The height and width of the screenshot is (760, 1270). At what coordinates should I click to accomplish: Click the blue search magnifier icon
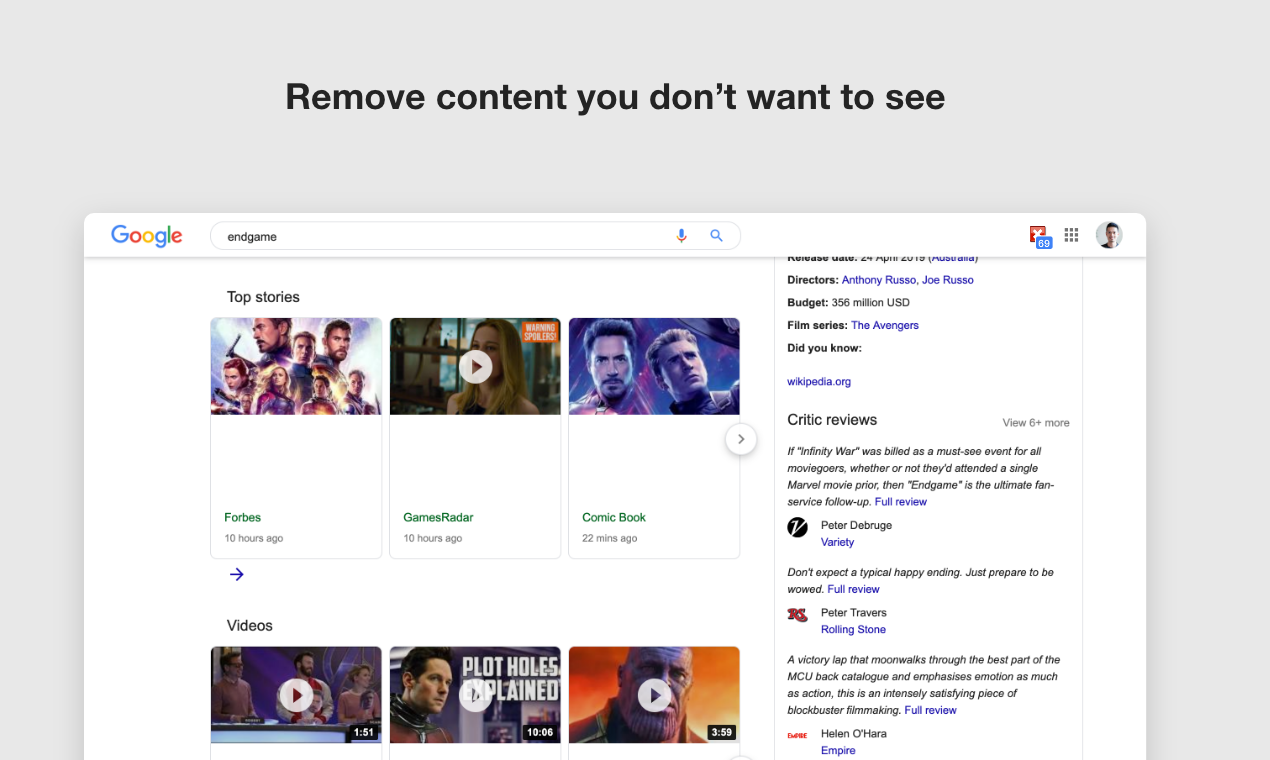pyautogui.click(x=716, y=236)
